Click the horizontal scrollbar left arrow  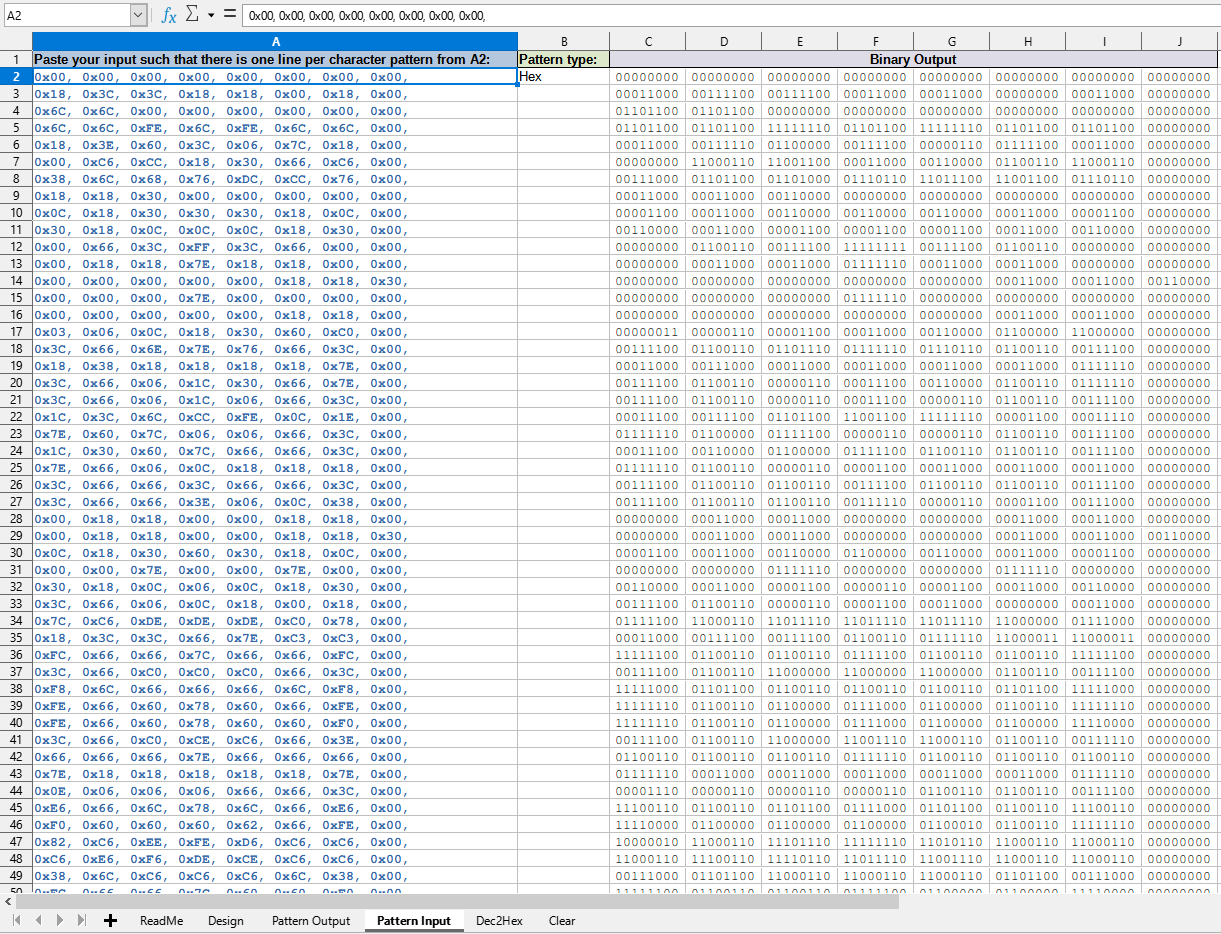point(8,901)
